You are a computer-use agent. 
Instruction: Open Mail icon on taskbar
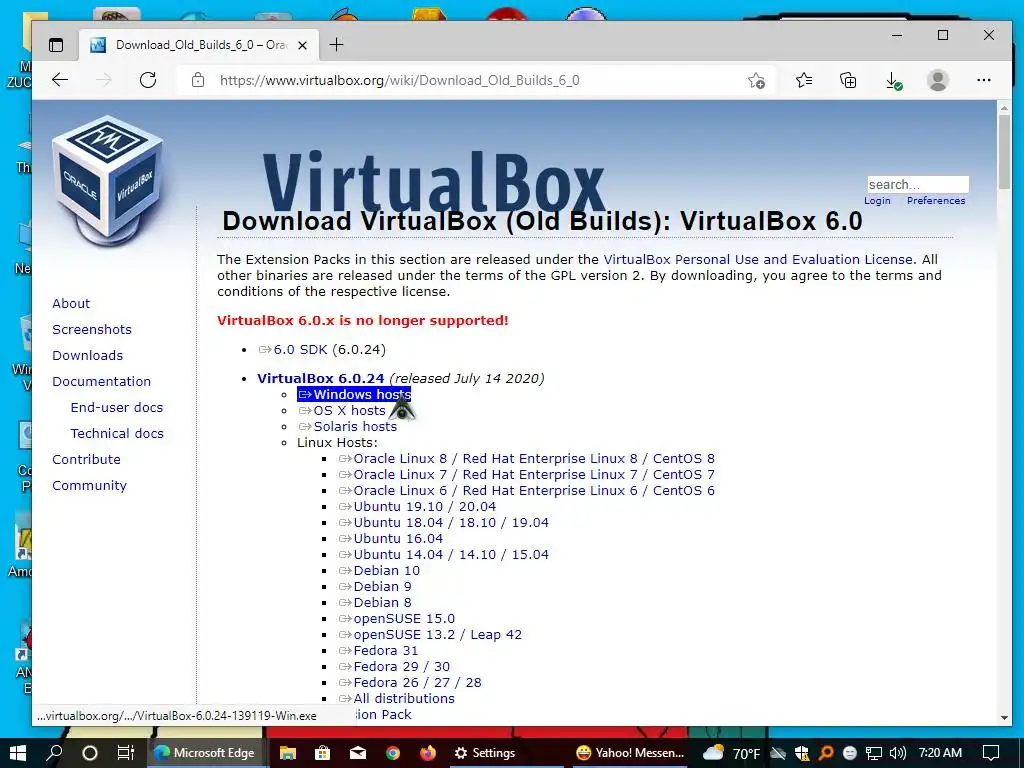click(x=358, y=753)
